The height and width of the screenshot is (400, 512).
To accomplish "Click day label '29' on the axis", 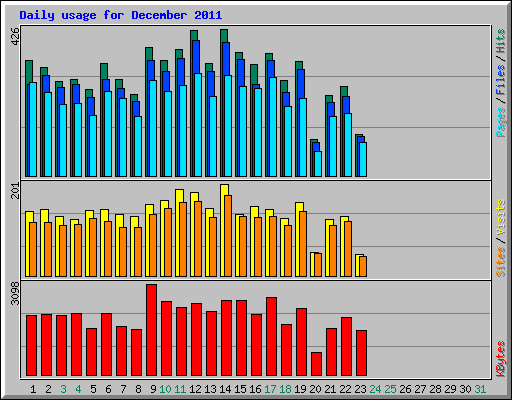I will click(450, 389).
